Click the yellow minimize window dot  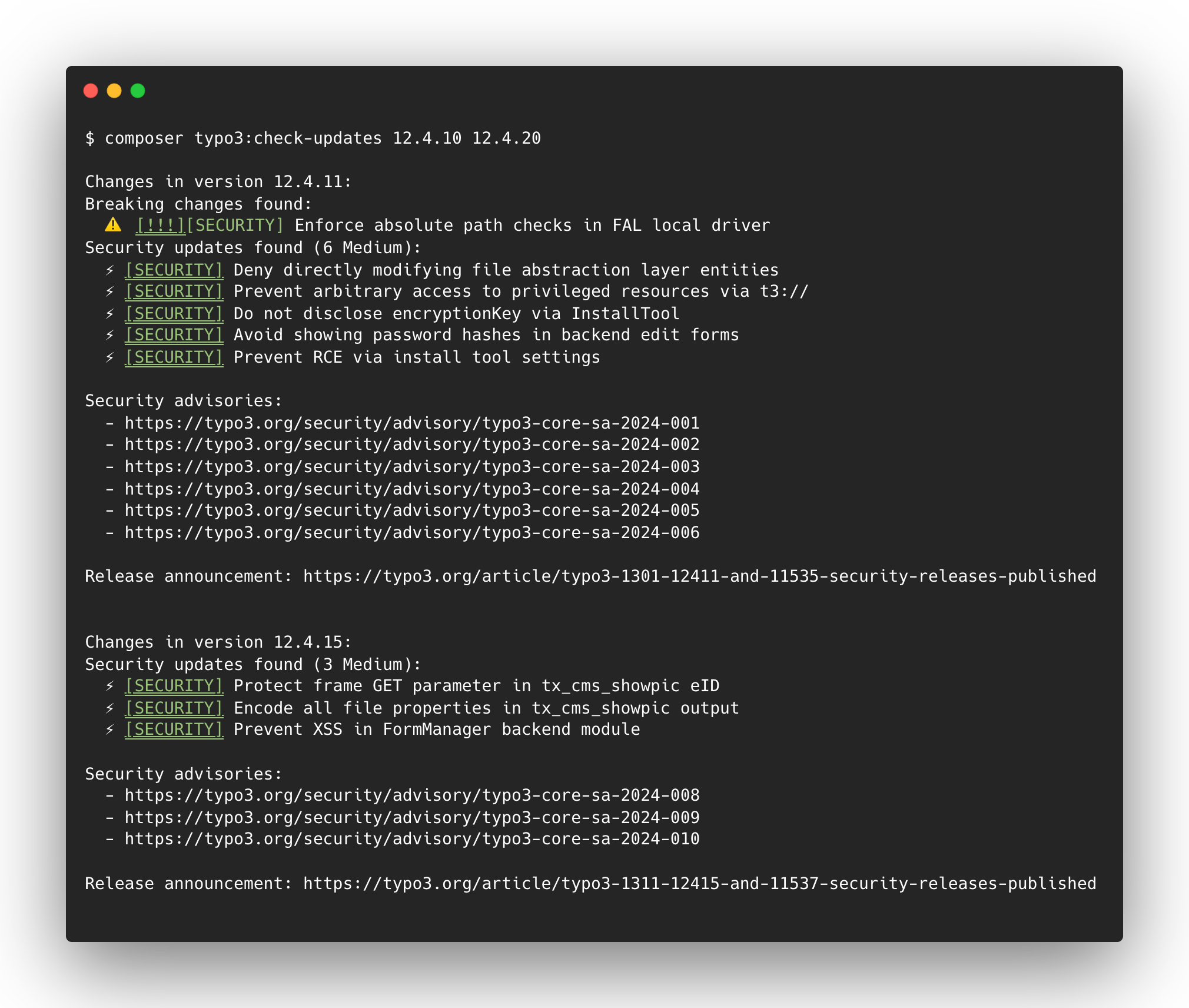point(114,91)
